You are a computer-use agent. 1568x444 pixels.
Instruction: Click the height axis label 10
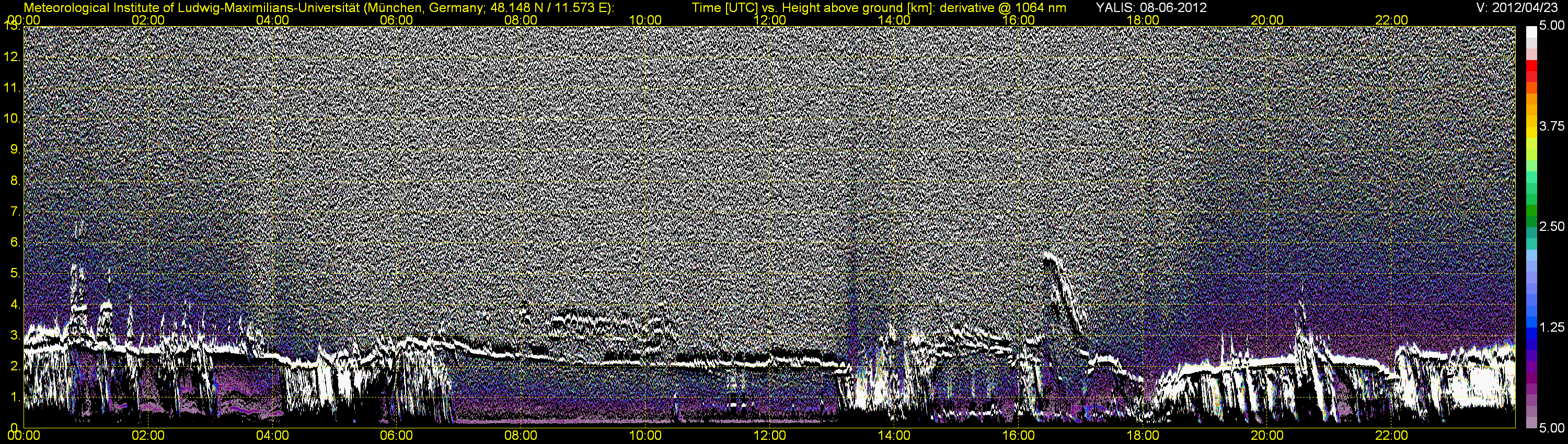[11, 119]
